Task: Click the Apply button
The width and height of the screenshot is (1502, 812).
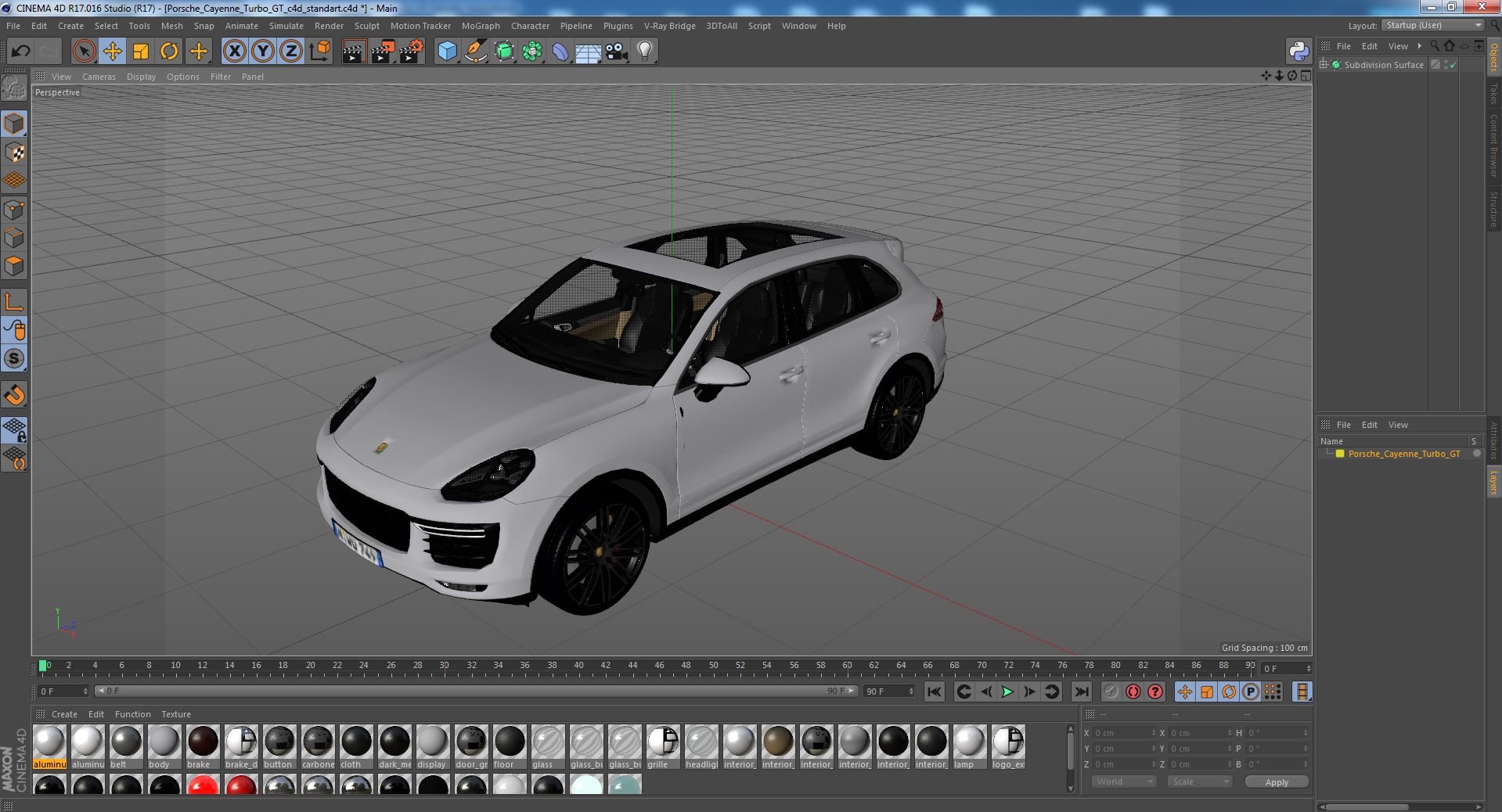Action: (x=1277, y=782)
